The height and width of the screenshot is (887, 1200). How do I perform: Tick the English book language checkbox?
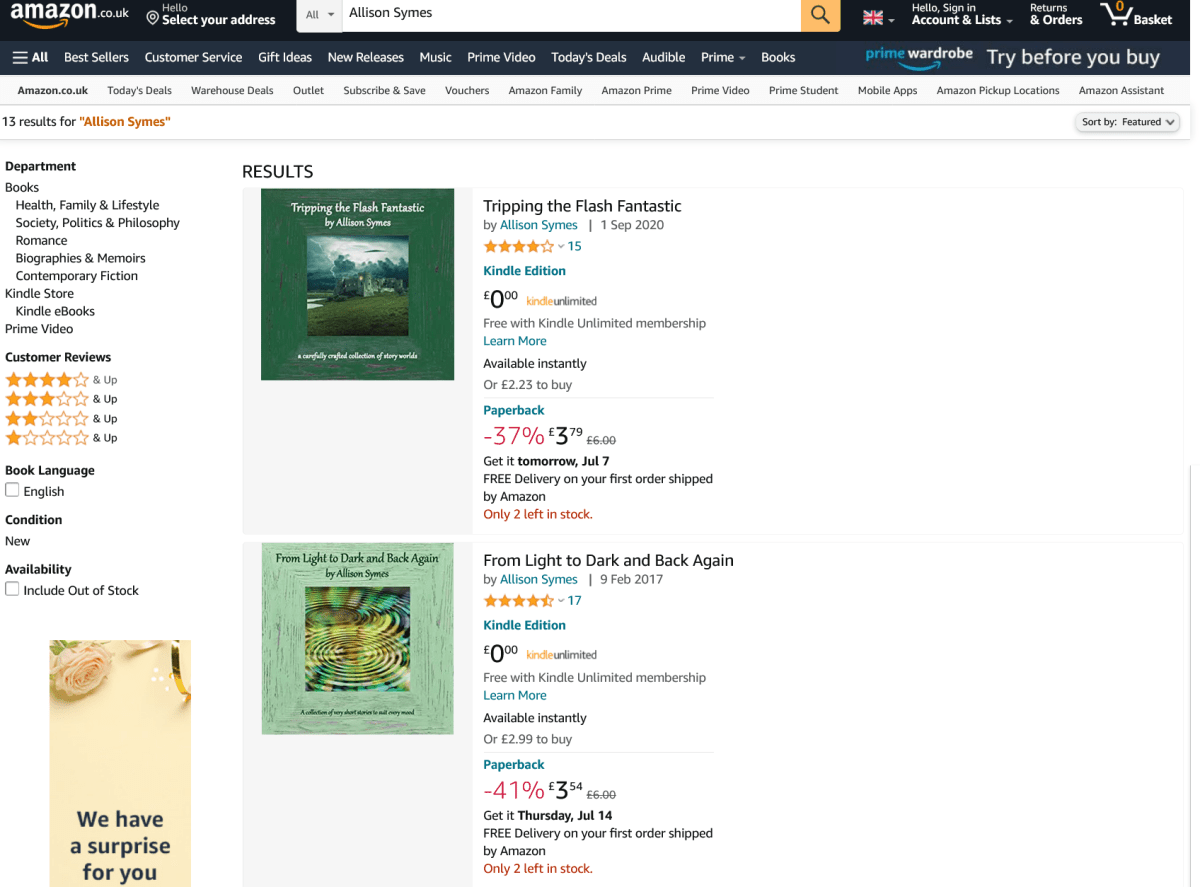pyautogui.click(x=12, y=490)
